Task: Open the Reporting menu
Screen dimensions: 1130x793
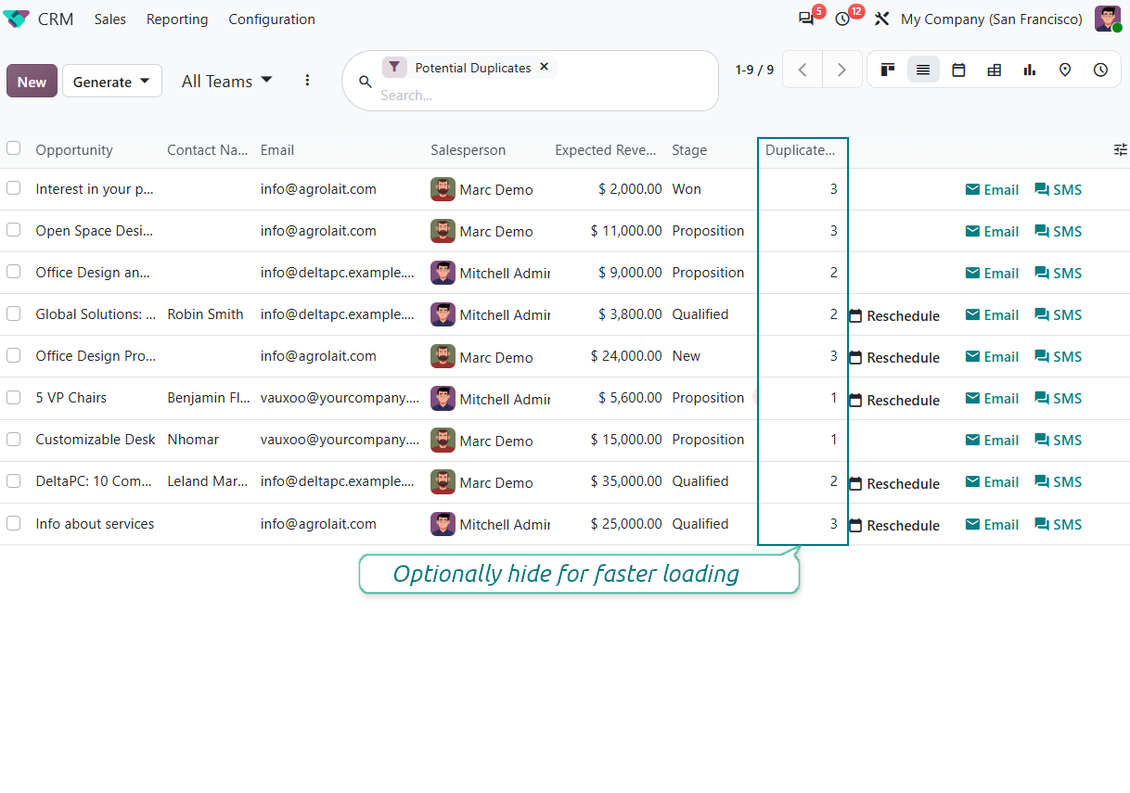Action: coord(177,19)
